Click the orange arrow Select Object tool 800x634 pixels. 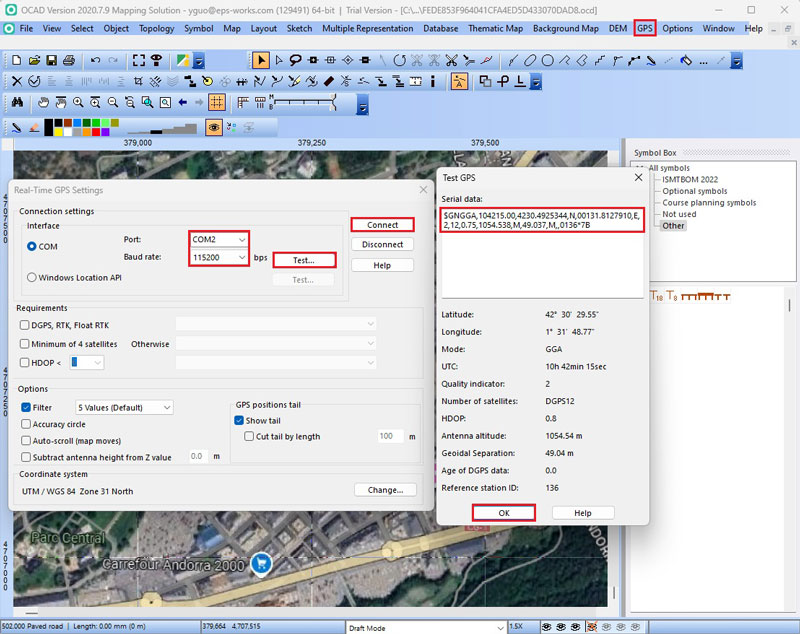click(x=261, y=61)
